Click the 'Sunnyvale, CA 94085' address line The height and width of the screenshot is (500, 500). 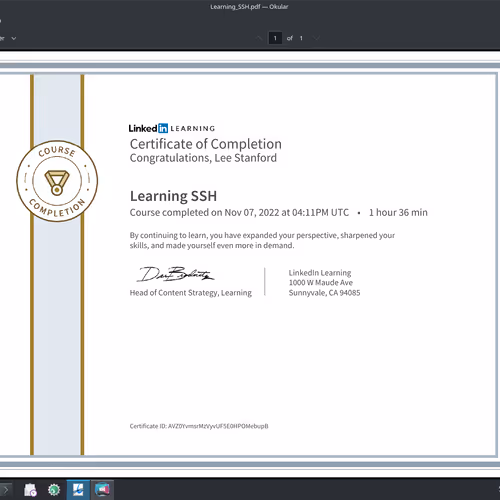[324, 293]
